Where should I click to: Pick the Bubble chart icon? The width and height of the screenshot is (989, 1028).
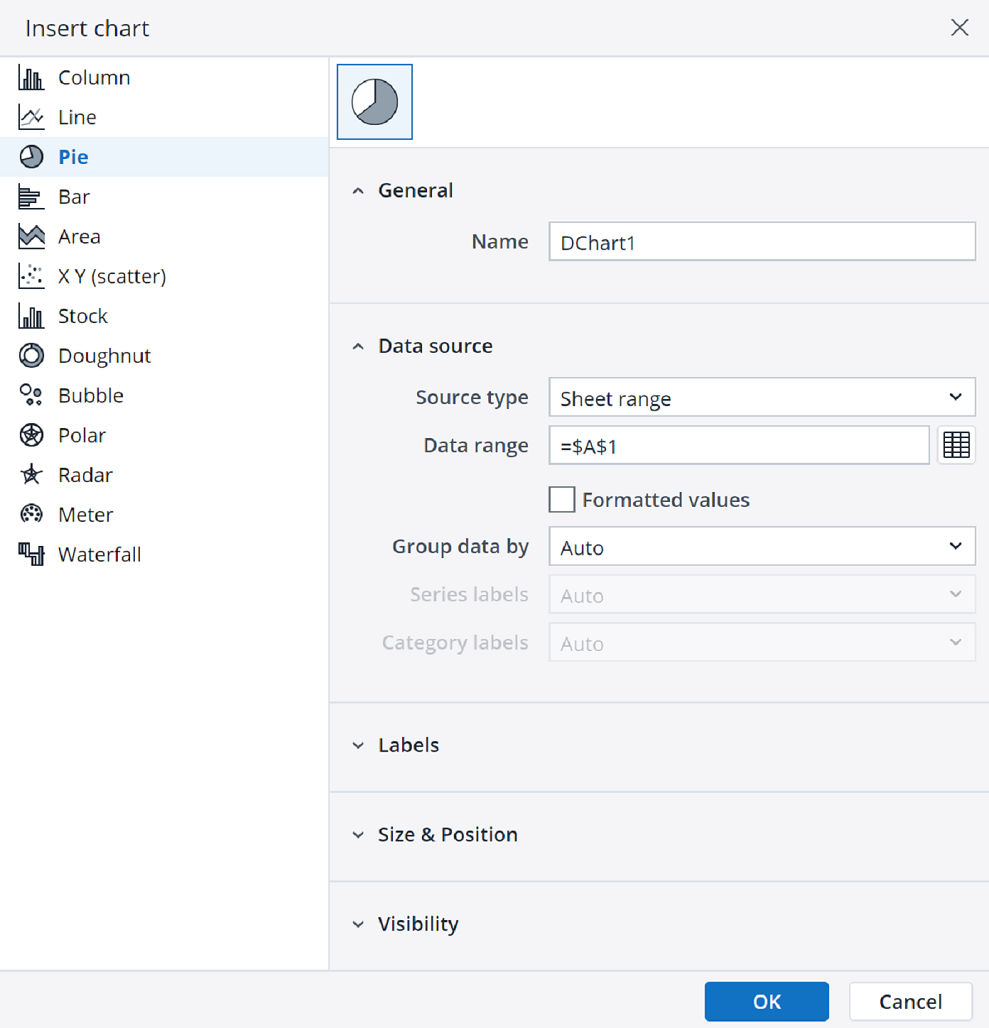tap(30, 395)
